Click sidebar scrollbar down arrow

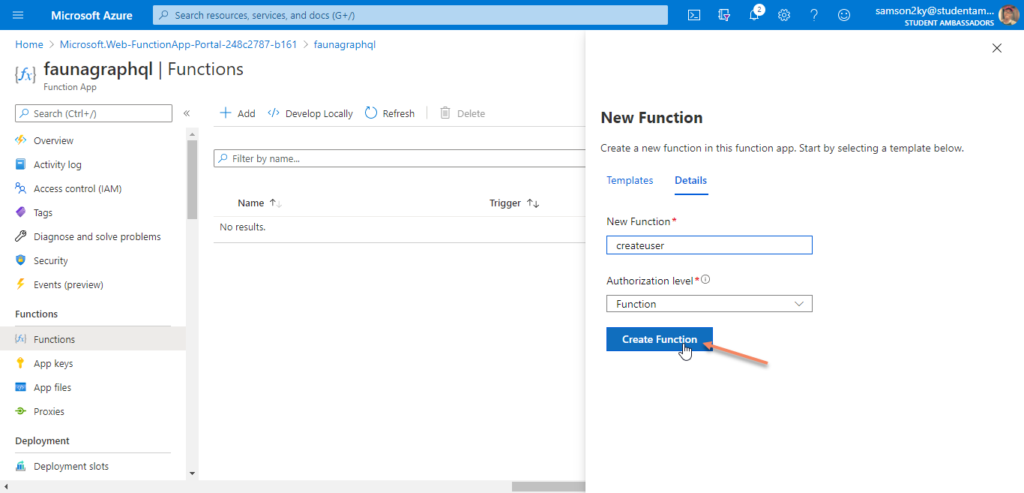click(x=192, y=473)
